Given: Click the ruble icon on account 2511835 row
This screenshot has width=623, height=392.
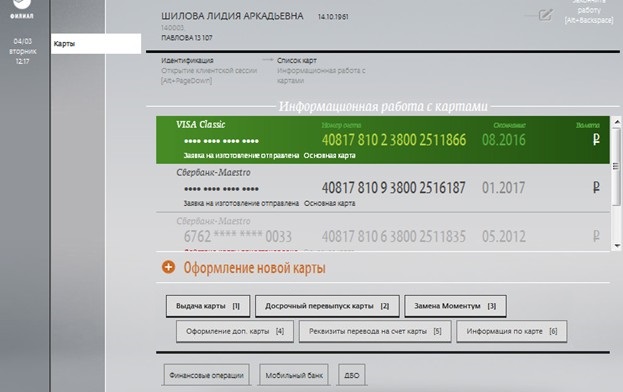Looking at the screenshot, I should (596, 236).
